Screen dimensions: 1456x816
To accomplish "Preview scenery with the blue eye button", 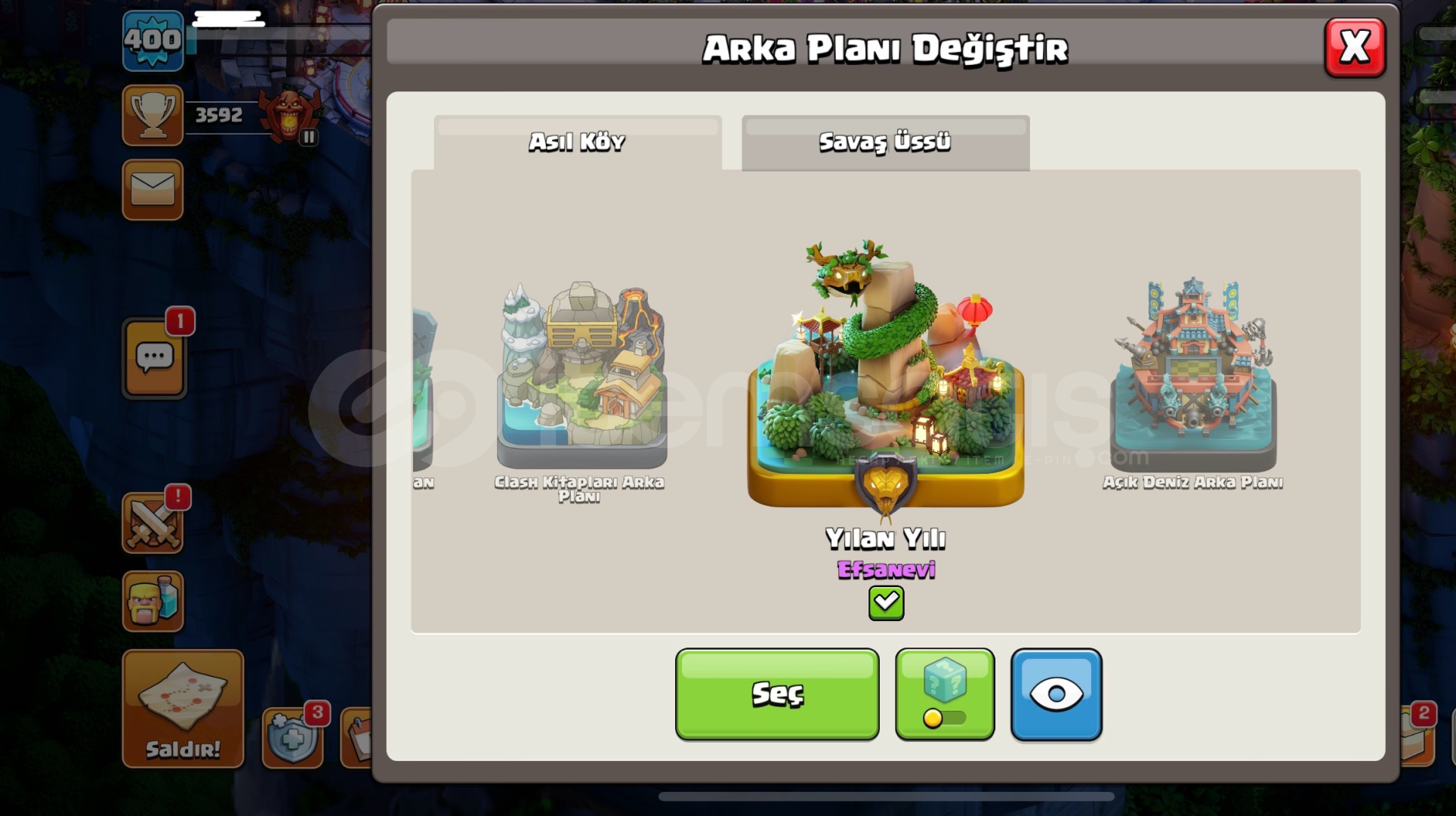I will point(1057,694).
